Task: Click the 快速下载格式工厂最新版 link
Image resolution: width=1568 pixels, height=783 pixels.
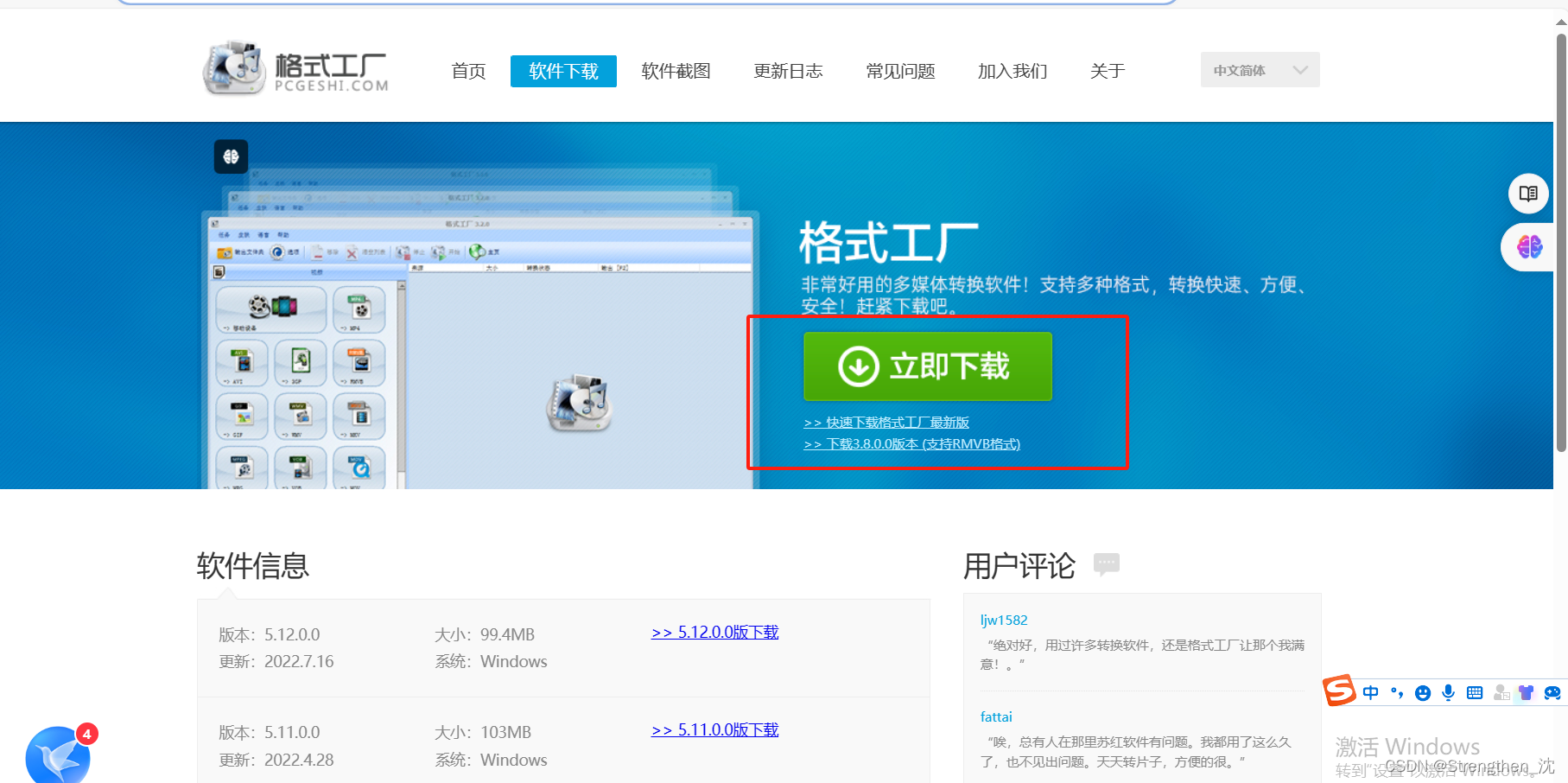Action: [x=886, y=423]
